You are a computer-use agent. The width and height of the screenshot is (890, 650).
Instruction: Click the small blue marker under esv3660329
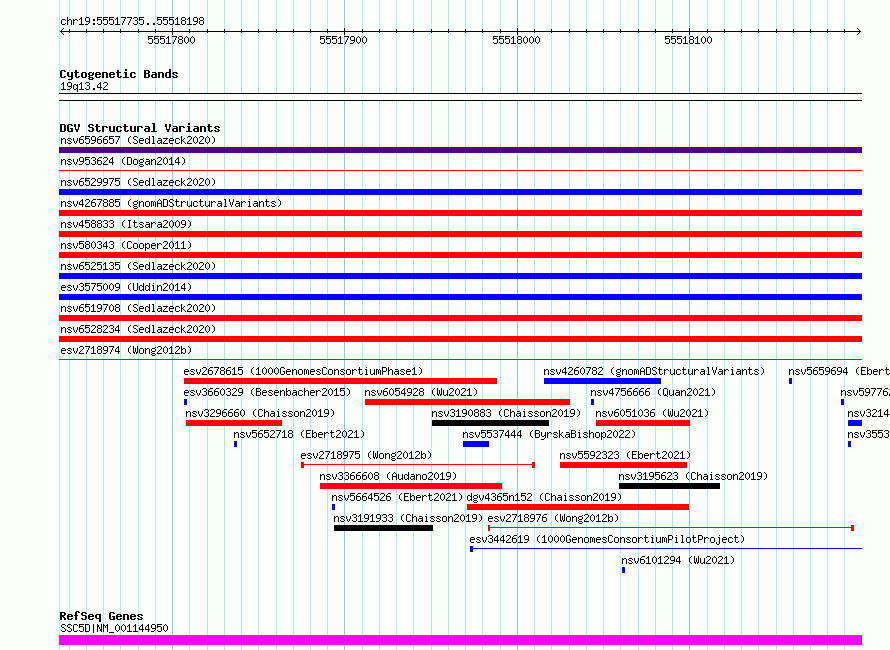(186, 402)
